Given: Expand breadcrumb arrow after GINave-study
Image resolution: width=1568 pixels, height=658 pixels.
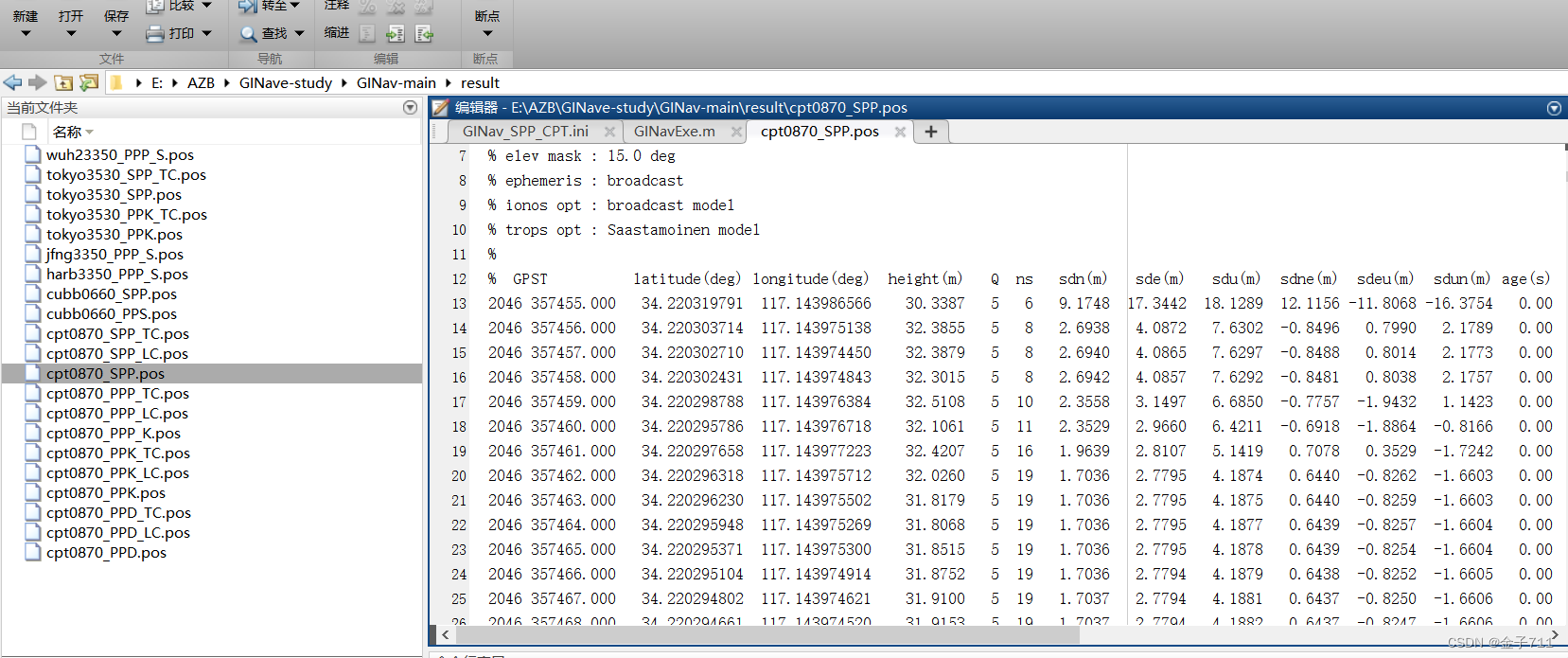Looking at the screenshot, I should point(344,83).
